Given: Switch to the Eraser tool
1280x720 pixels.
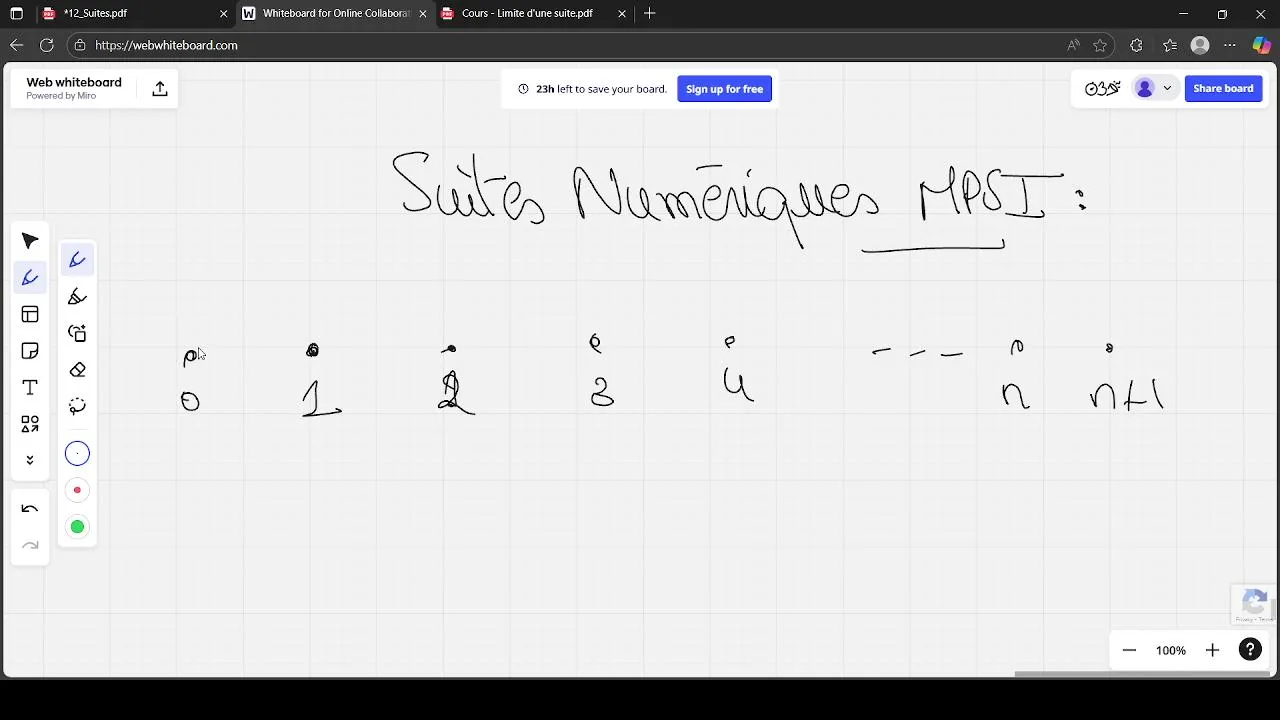Looking at the screenshot, I should [x=77, y=370].
